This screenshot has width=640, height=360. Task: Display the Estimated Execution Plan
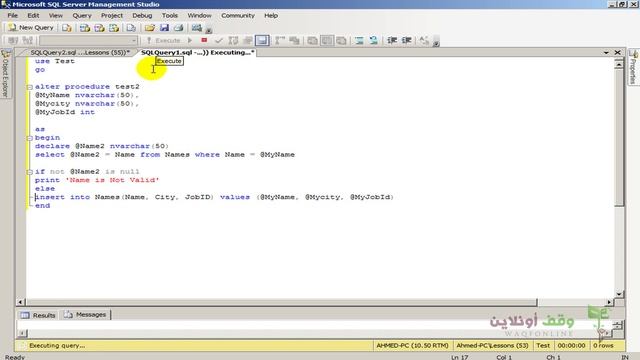(233, 40)
